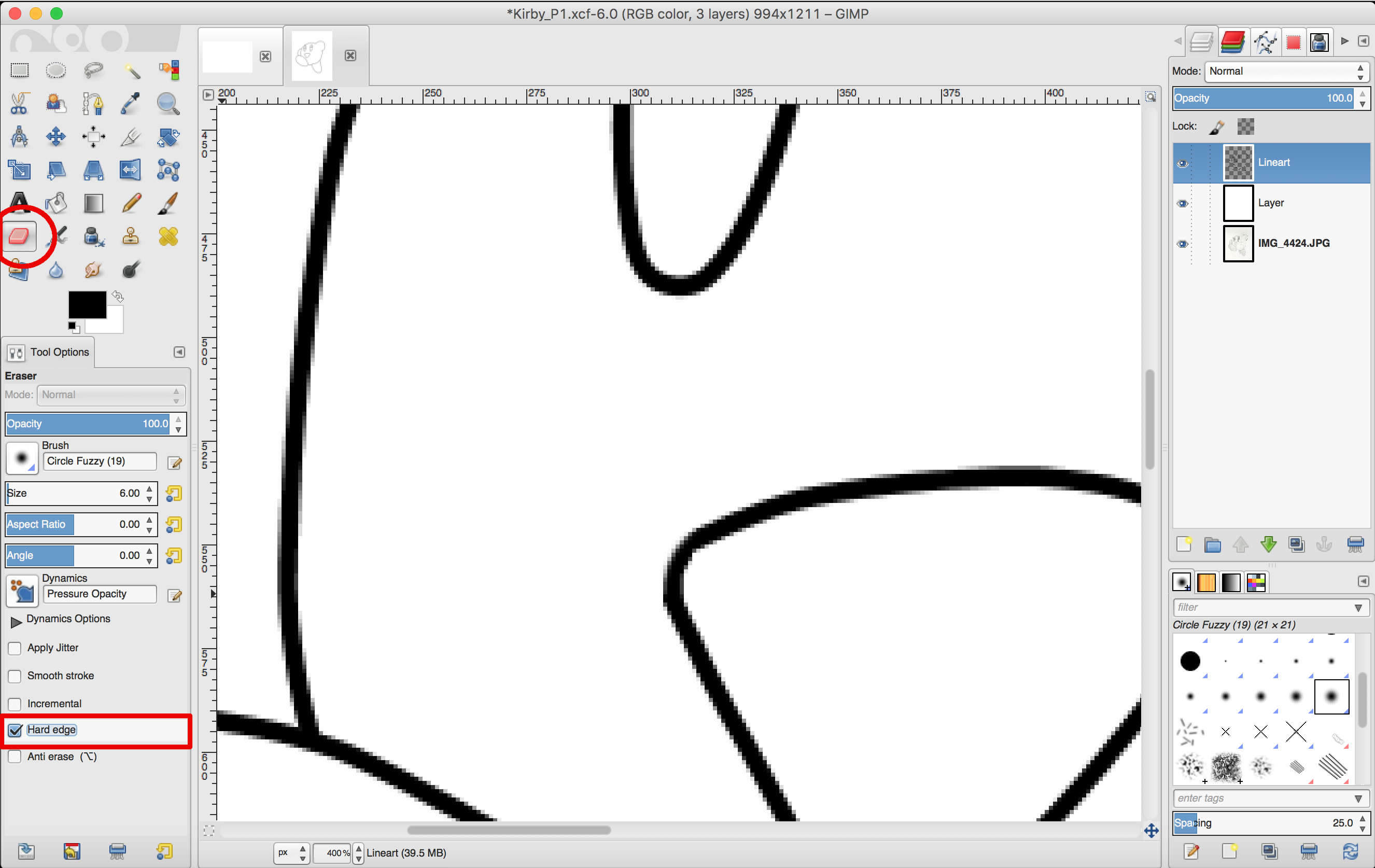1375x868 pixels.
Task: Enable the Incremental checkbox
Action: (16, 704)
